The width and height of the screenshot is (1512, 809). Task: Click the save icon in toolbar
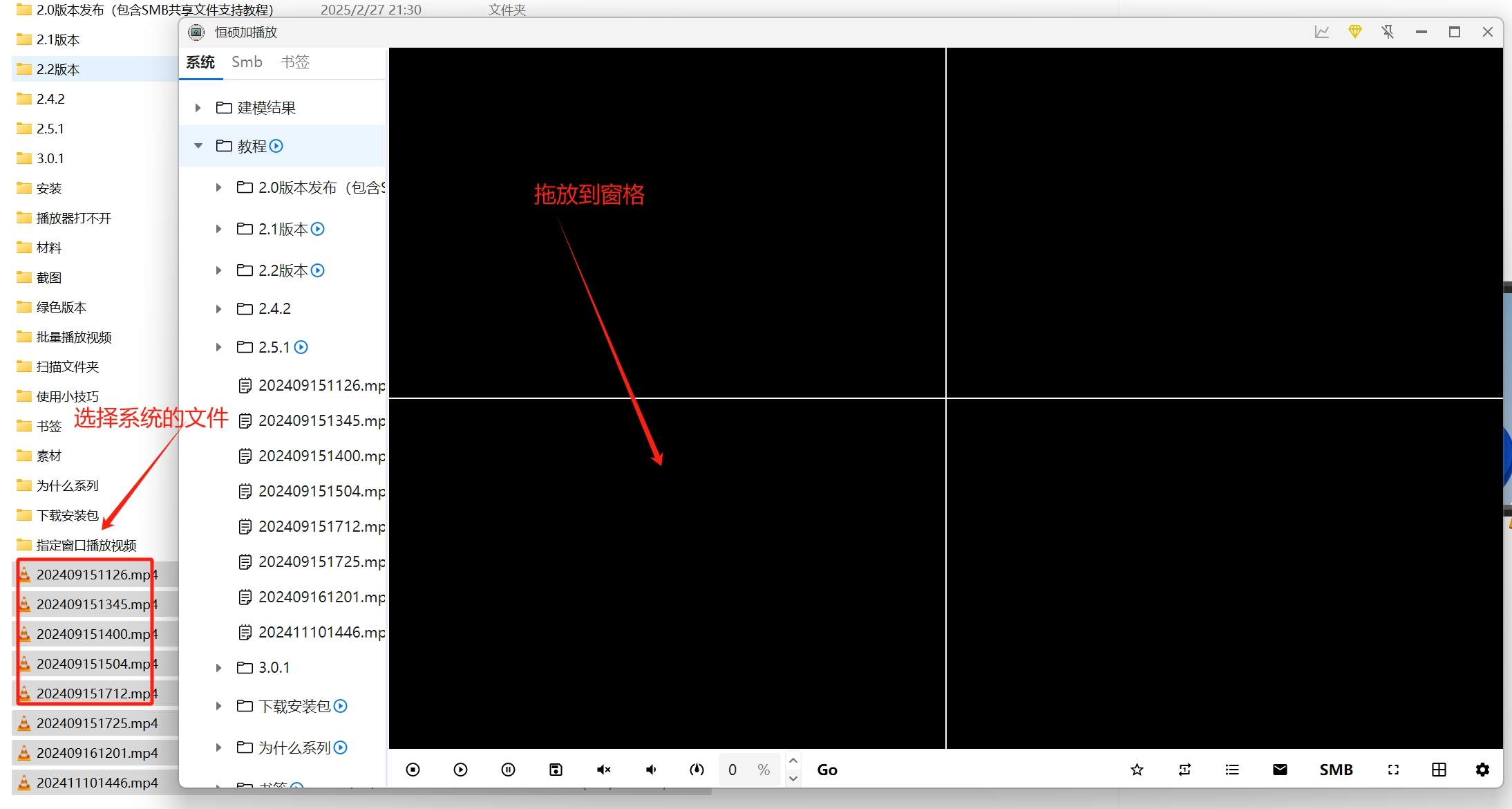(x=556, y=770)
